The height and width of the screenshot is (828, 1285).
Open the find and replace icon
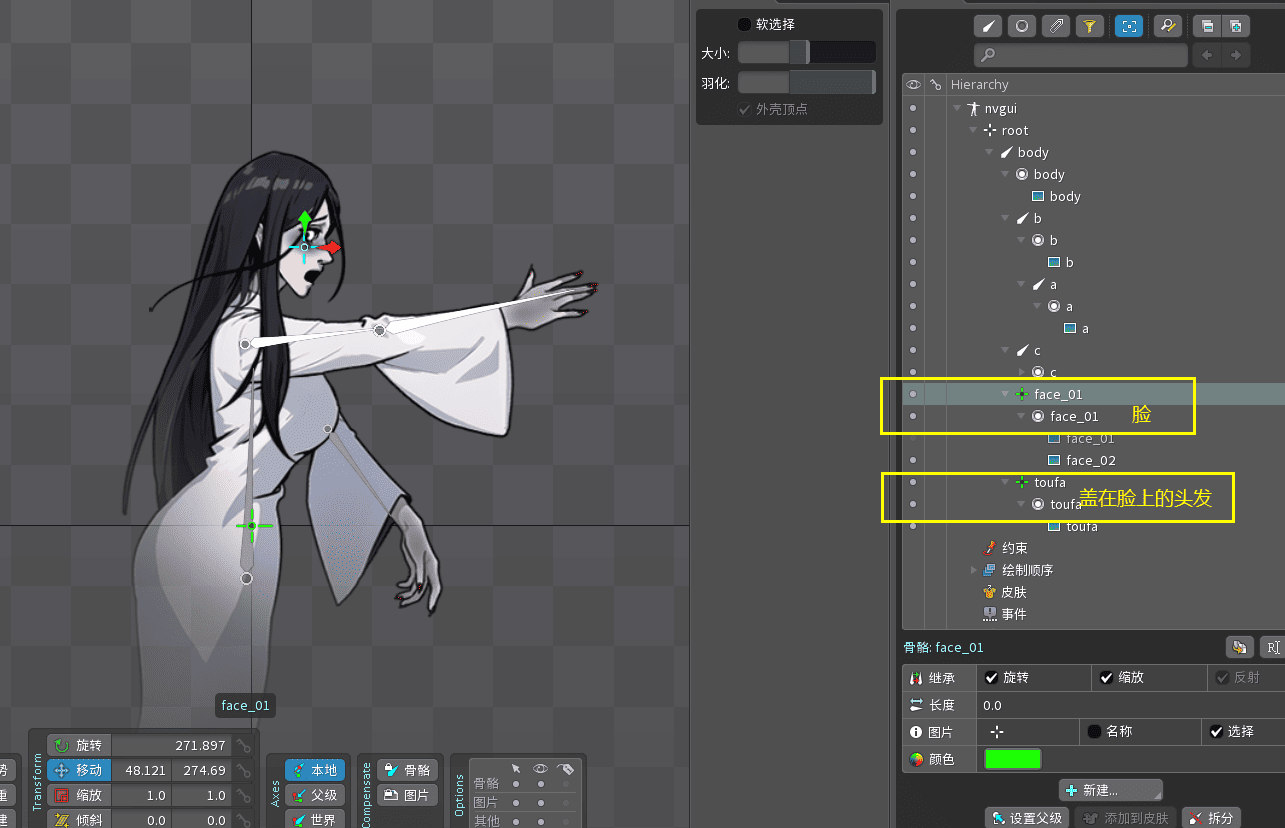[x=1165, y=26]
